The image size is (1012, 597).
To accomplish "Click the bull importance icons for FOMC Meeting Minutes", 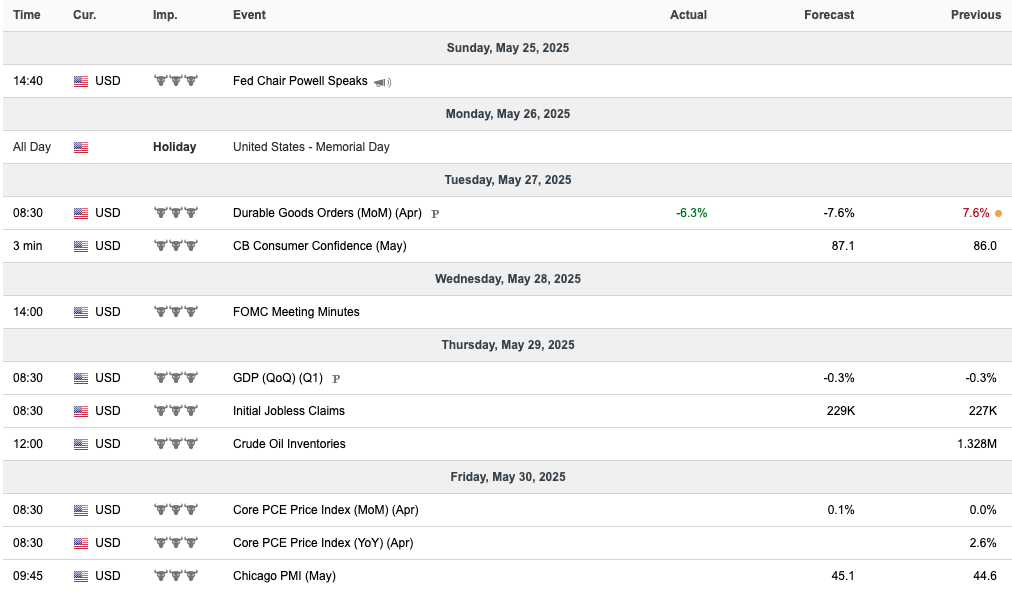I will (176, 312).
